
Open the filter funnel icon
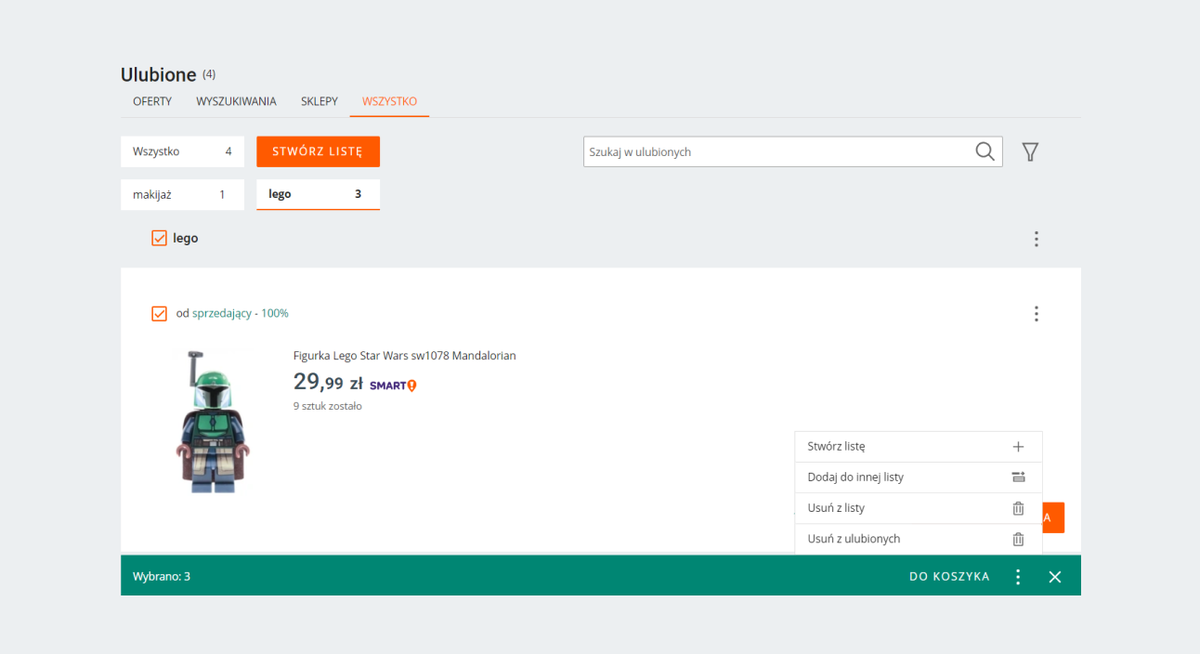[x=1030, y=152]
